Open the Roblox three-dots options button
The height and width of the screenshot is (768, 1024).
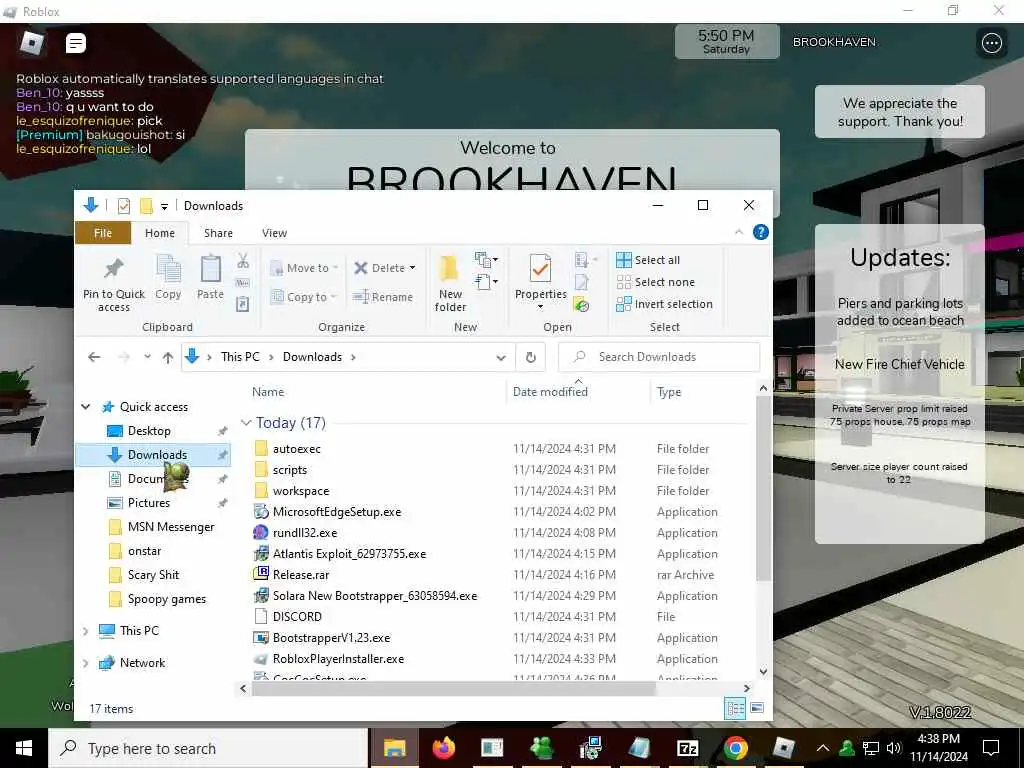point(991,43)
